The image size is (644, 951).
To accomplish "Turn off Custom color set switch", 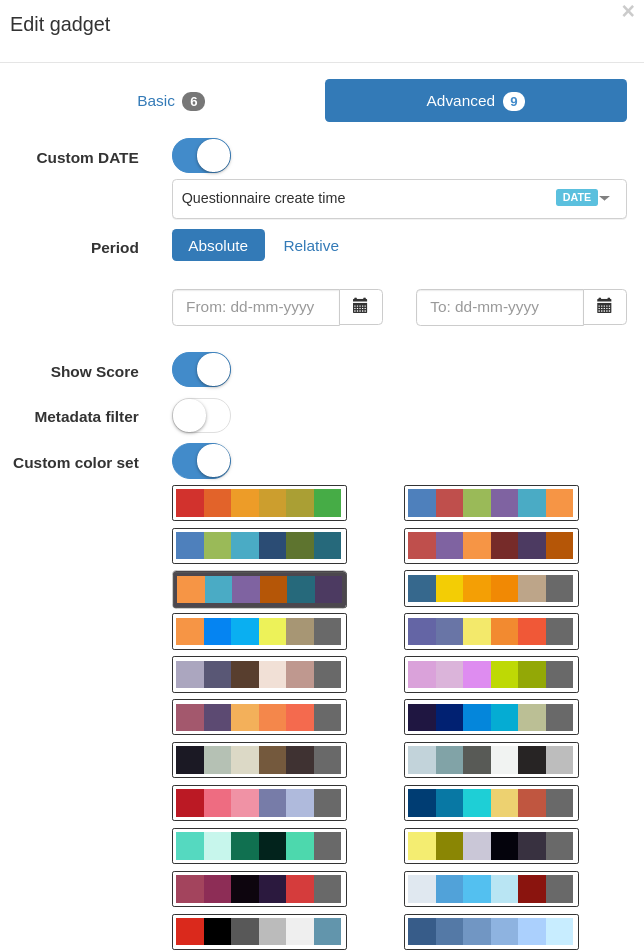I will 201,461.
